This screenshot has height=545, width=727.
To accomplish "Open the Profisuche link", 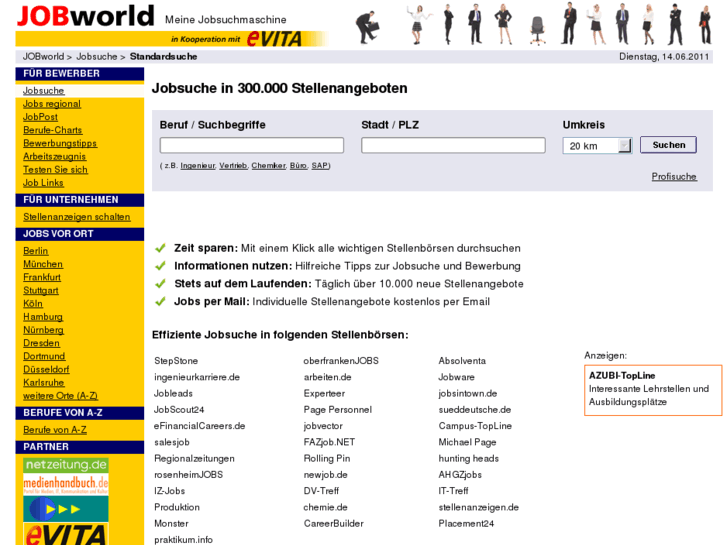I will coord(674,177).
